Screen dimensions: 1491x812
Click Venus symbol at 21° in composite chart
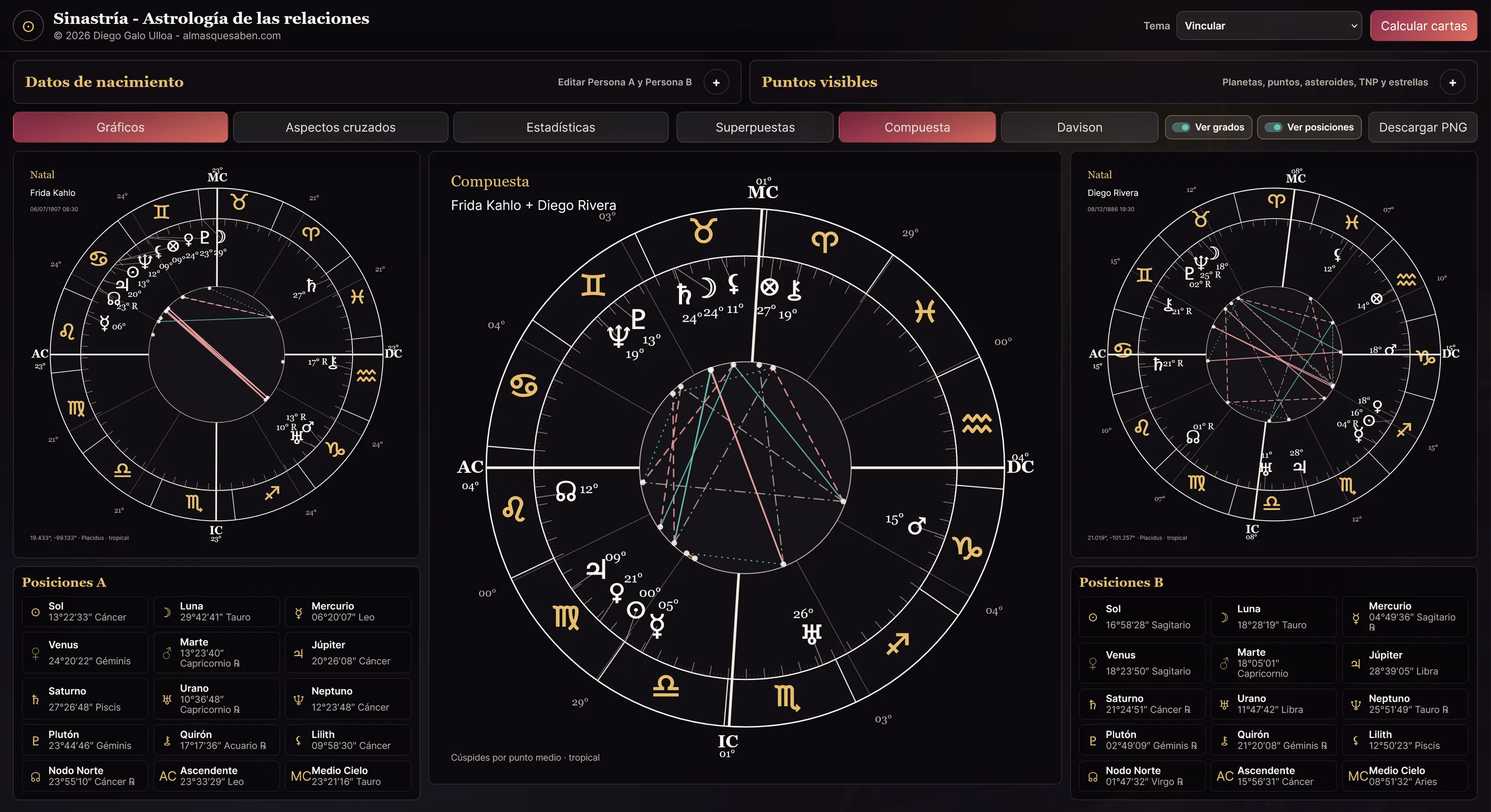pos(617,593)
